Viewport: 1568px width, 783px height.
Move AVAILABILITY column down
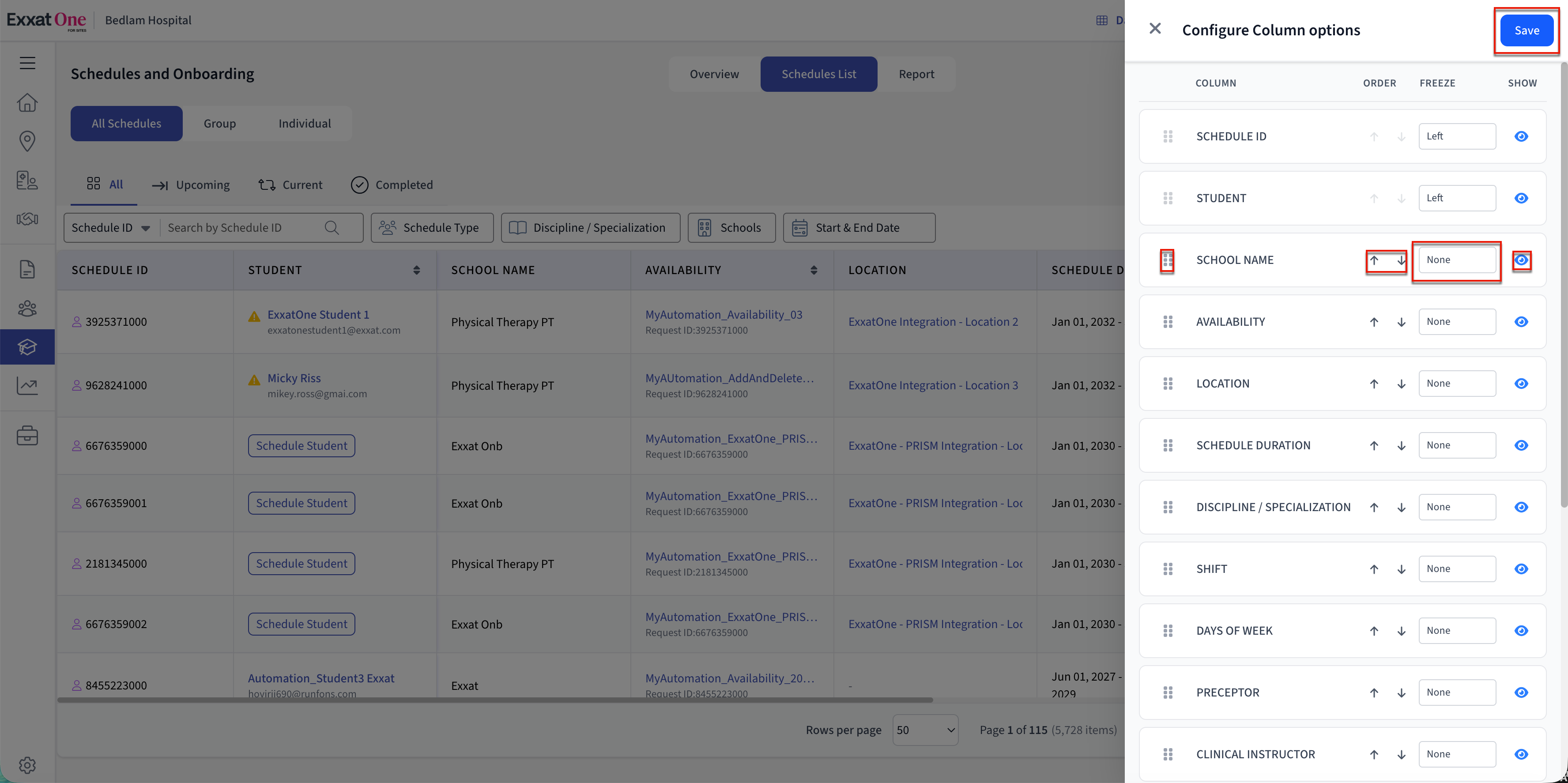(x=1401, y=322)
